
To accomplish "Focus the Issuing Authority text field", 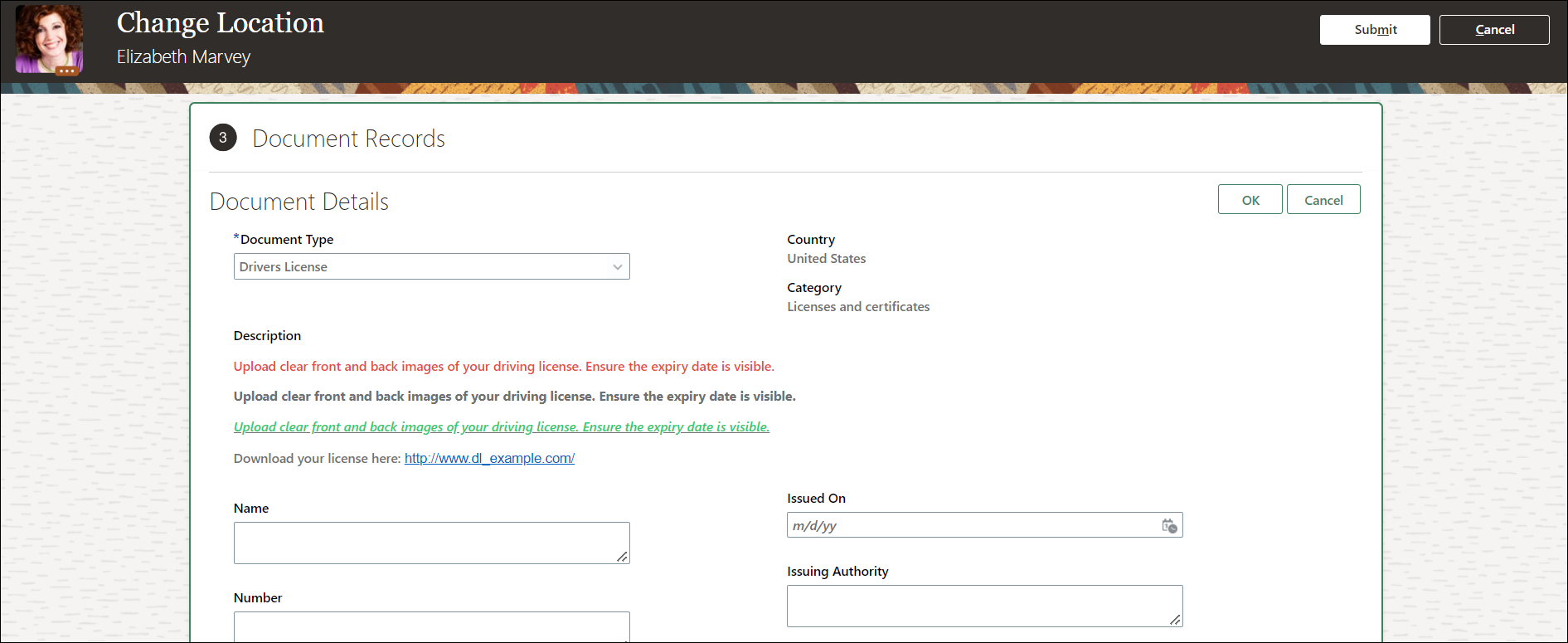I will [984, 606].
